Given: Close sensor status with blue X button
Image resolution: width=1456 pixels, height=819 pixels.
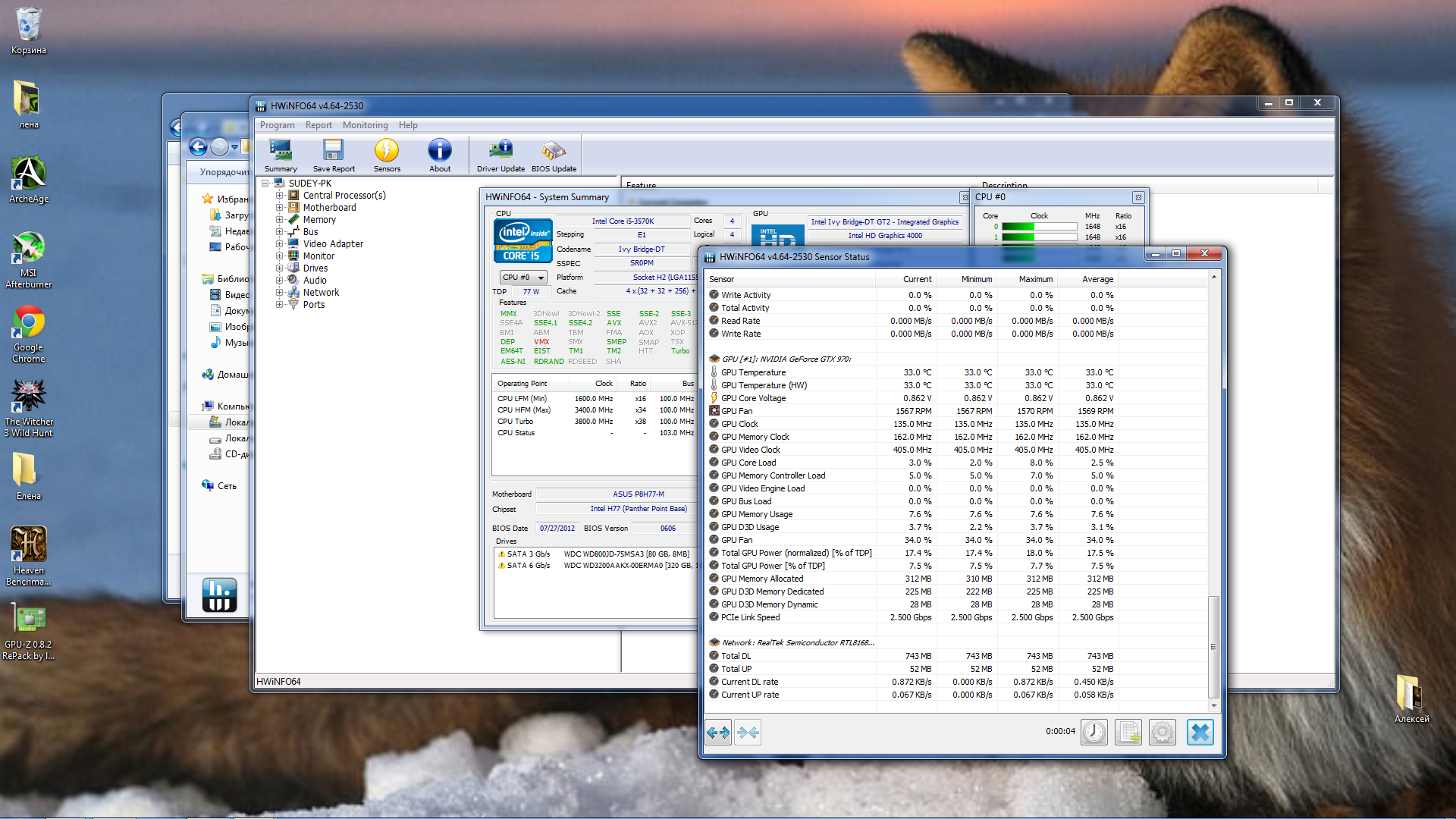Looking at the screenshot, I should tap(1200, 732).
